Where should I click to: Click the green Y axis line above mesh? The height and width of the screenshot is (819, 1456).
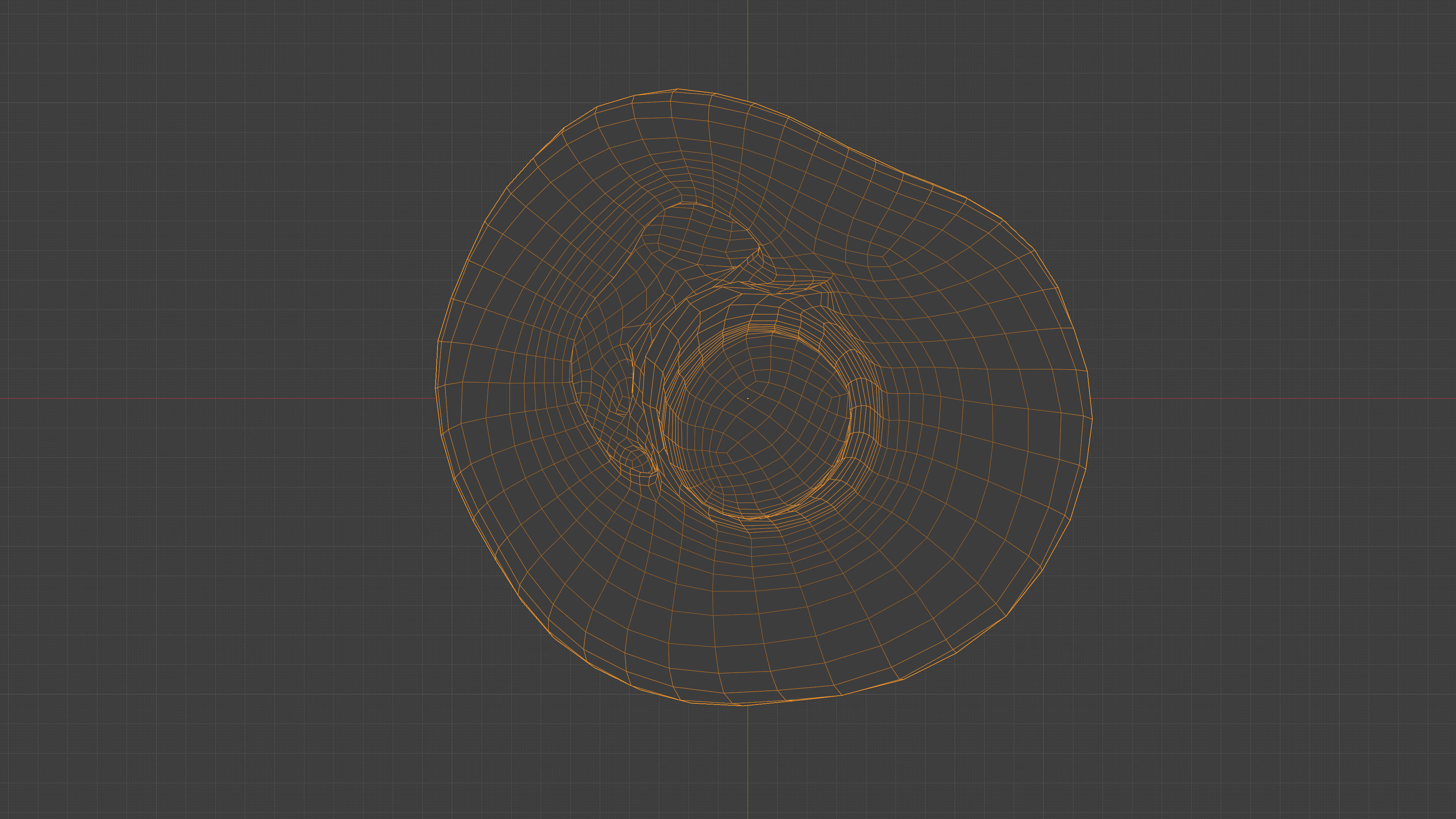click(748, 45)
